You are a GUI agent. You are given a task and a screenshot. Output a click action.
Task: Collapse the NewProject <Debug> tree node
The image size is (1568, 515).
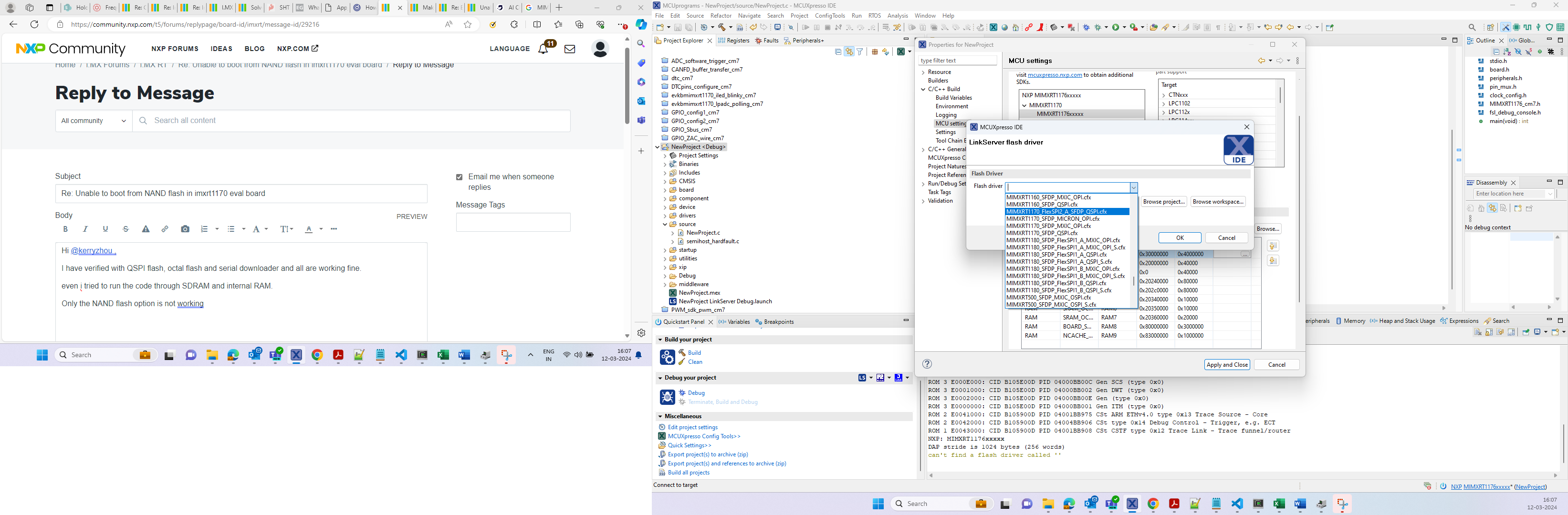coord(658,147)
